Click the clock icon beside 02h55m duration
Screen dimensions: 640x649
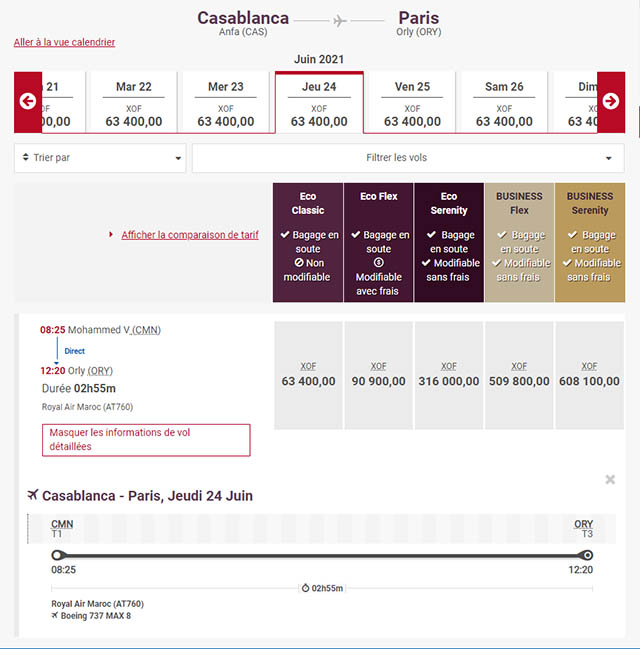coord(305,588)
